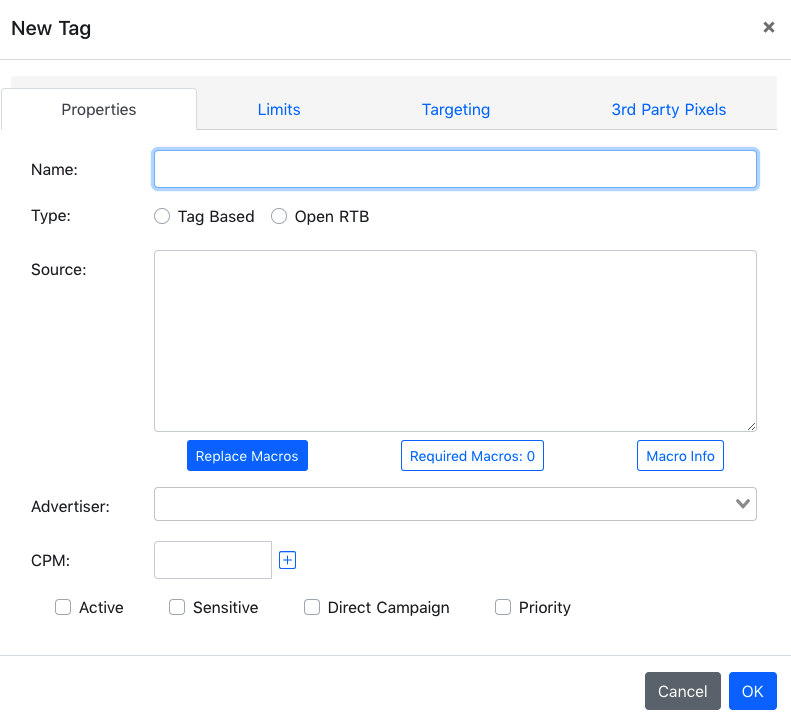Toggle the Priority checkbox
This screenshot has height=717, width=791.
[x=503, y=607]
